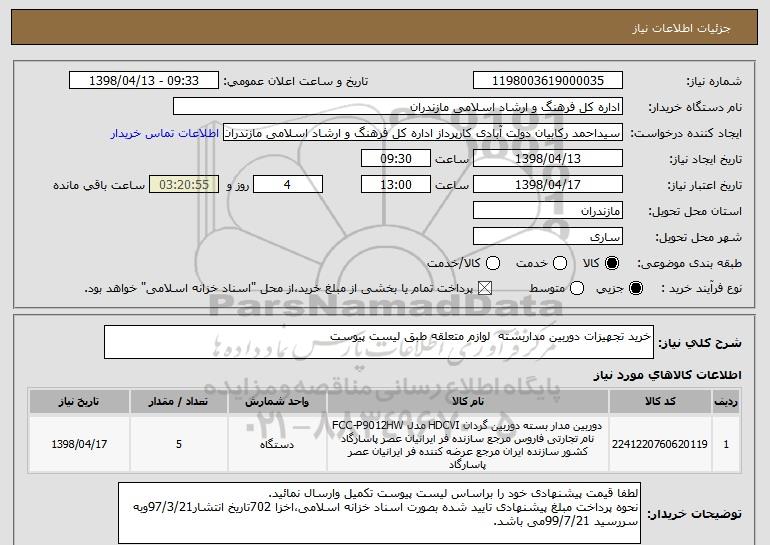The width and height of the screenshot is (770, 545).
Task: Click the نوع فرآیند خرید label
Action: pos(702,289)
